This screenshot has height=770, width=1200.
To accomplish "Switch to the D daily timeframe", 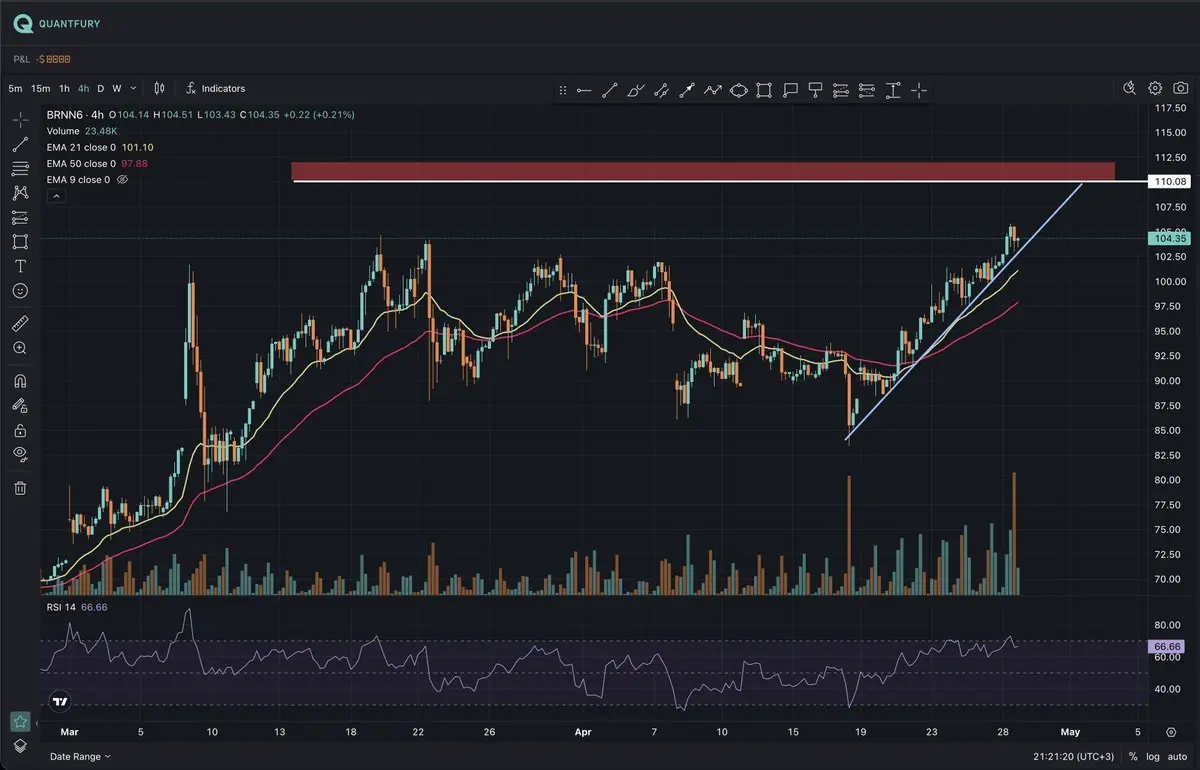I will pos(100,89).
